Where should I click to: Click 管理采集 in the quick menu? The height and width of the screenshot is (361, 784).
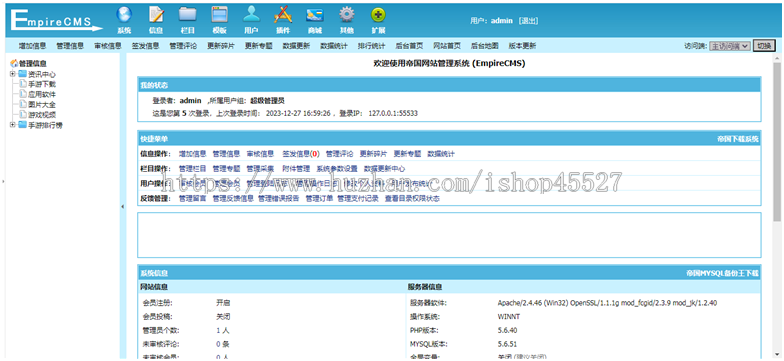tap(260, 168)
